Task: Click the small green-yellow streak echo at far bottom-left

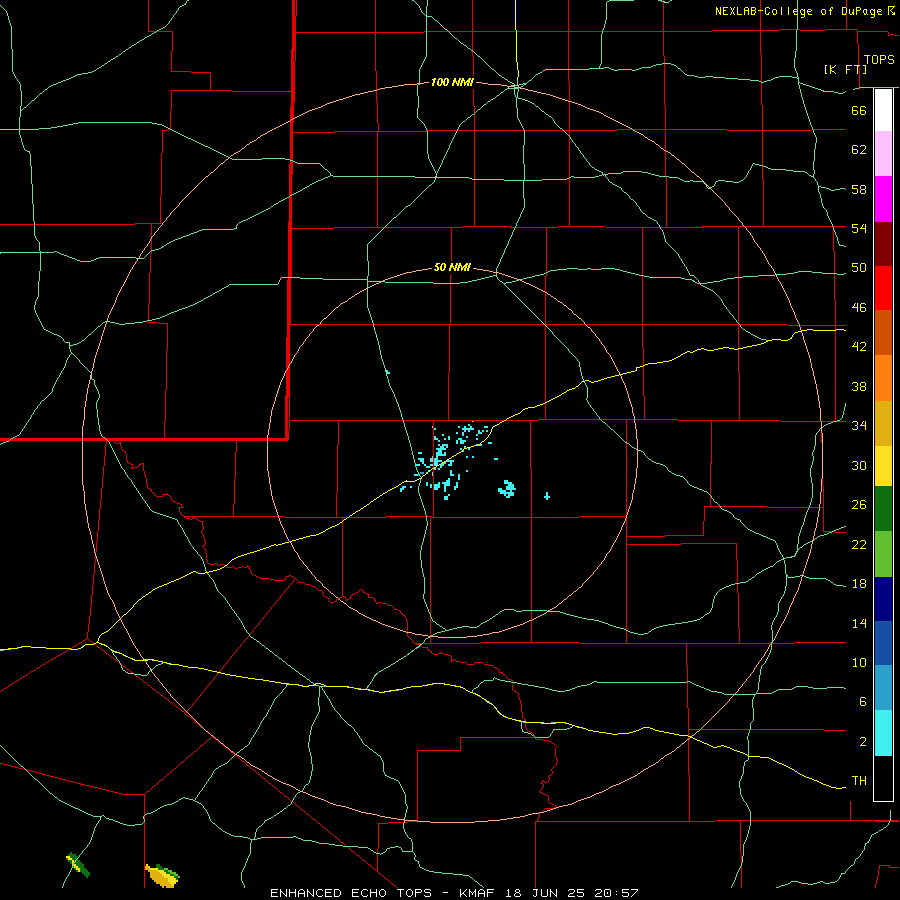Action: coord(78,864)
